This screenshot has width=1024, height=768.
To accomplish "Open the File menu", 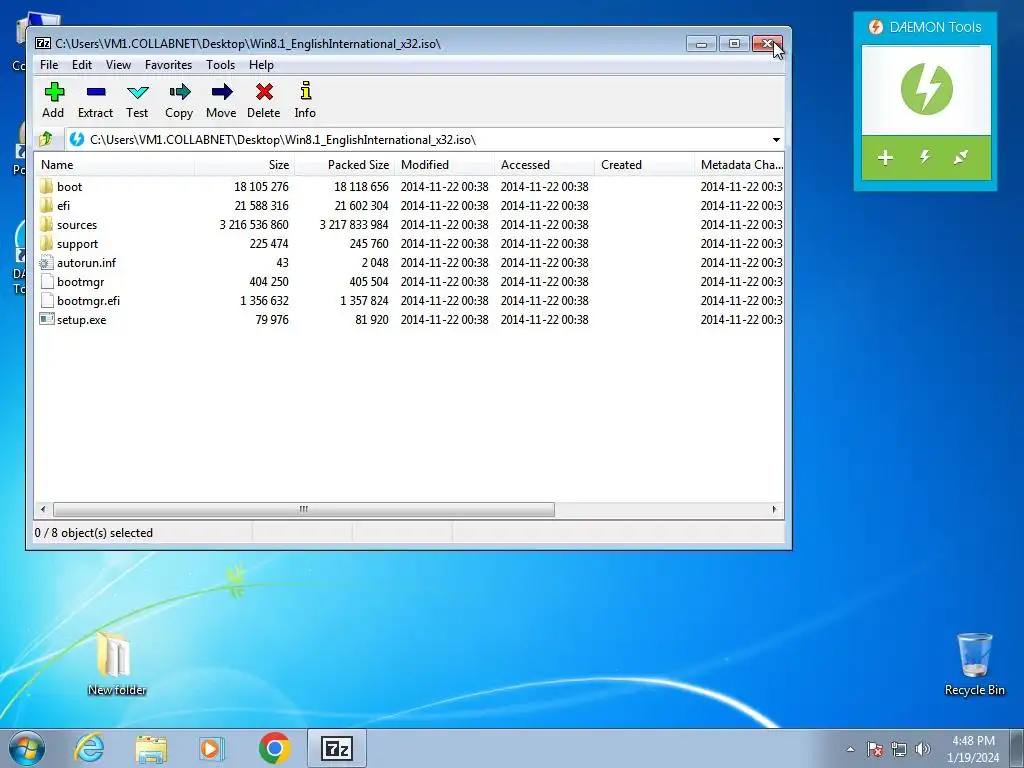I will [49, 65].
